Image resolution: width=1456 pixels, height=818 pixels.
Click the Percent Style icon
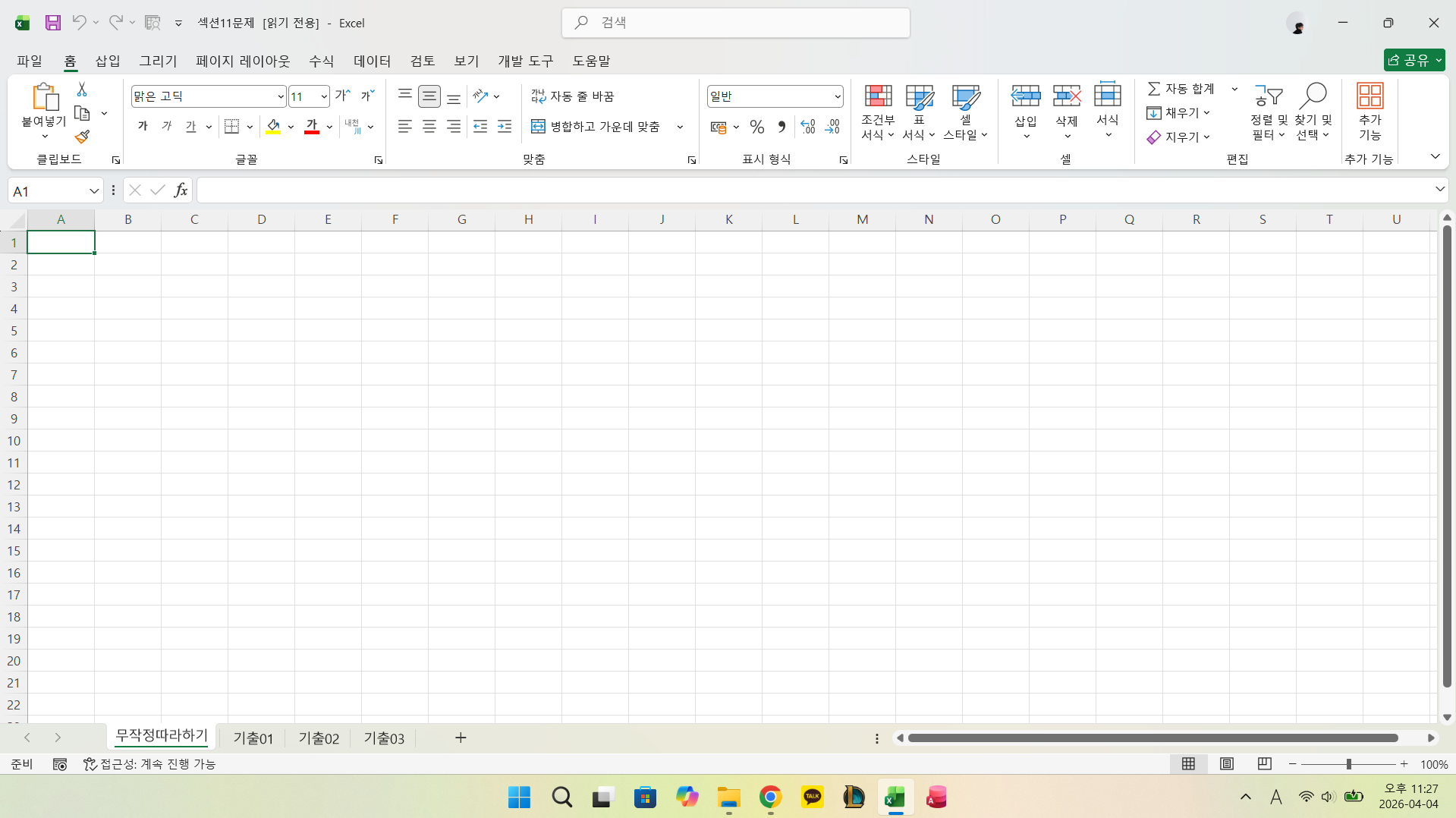pyautogui.click(x=756, y=127)
